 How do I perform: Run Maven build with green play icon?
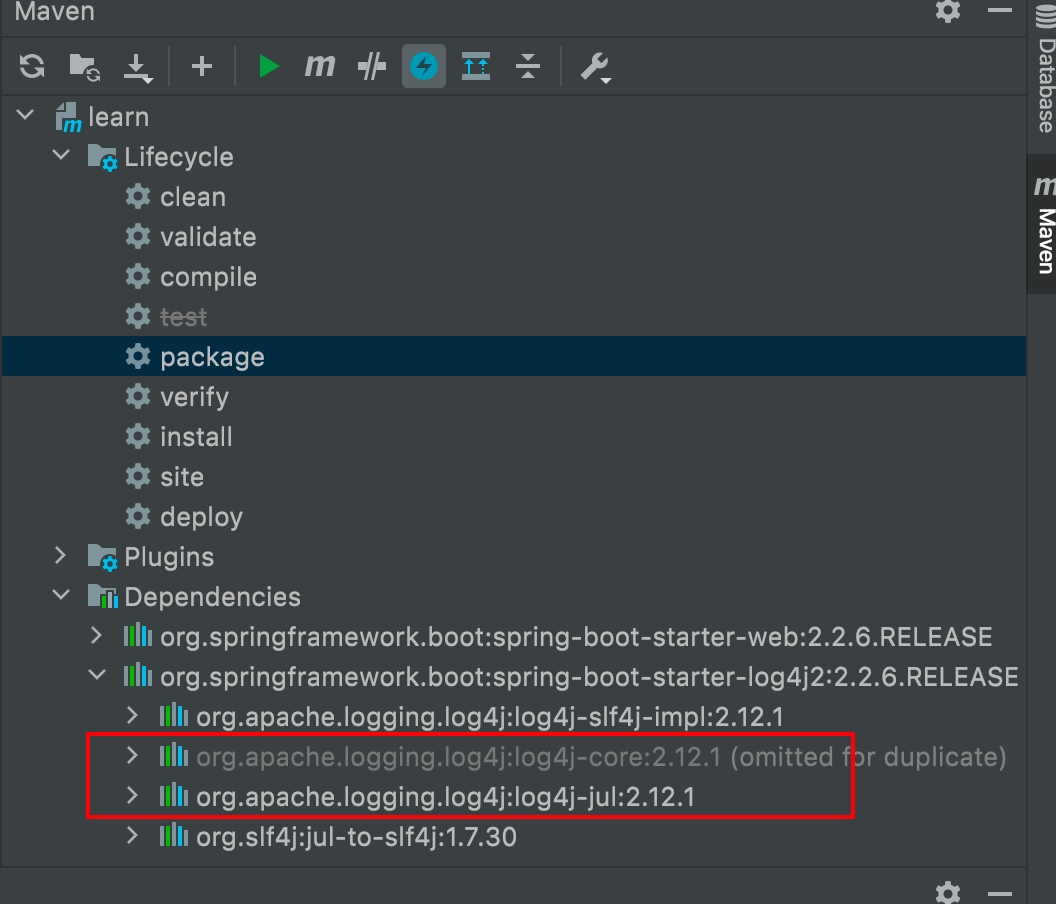[267, 66]
